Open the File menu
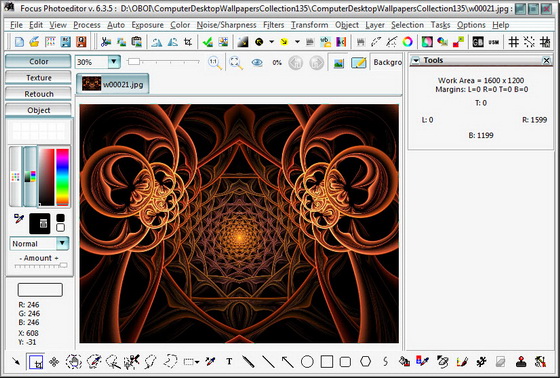560x378 pixels. tap(16, 25)
